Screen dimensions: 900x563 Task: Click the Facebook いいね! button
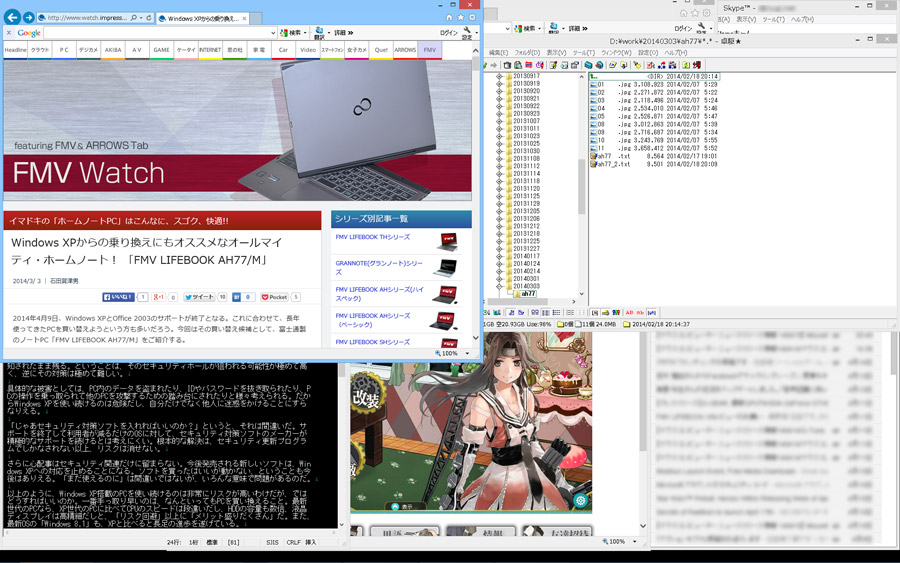pyautogui.click(x=119, y=297)
